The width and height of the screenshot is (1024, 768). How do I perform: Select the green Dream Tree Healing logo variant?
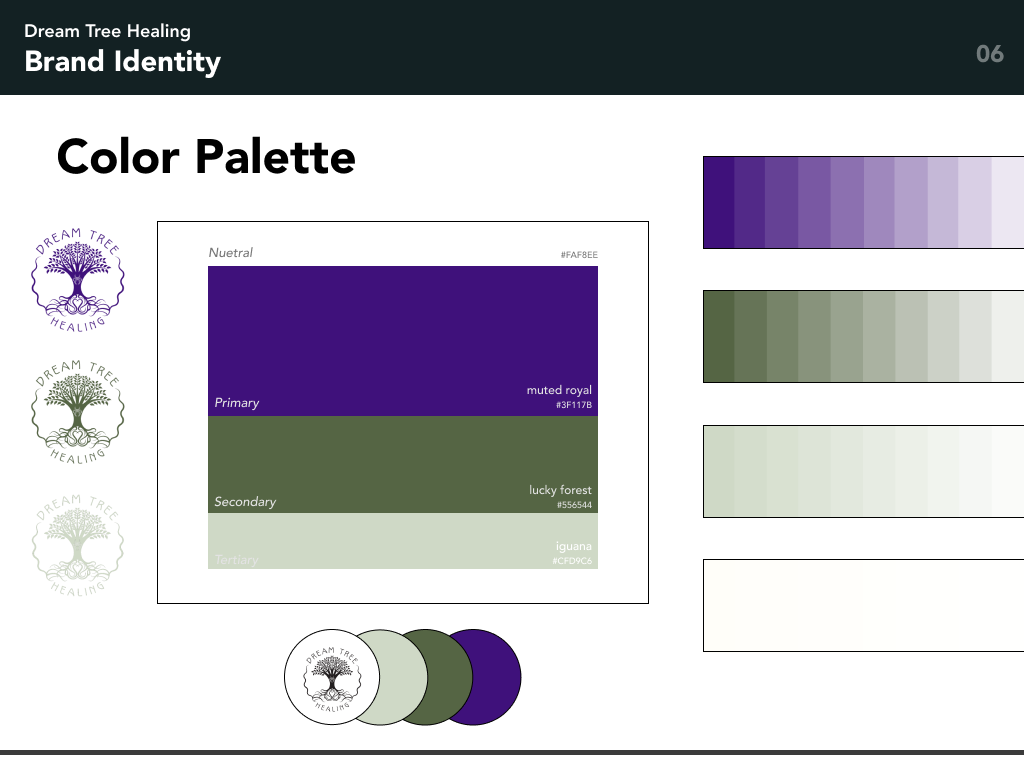[78, 410]
